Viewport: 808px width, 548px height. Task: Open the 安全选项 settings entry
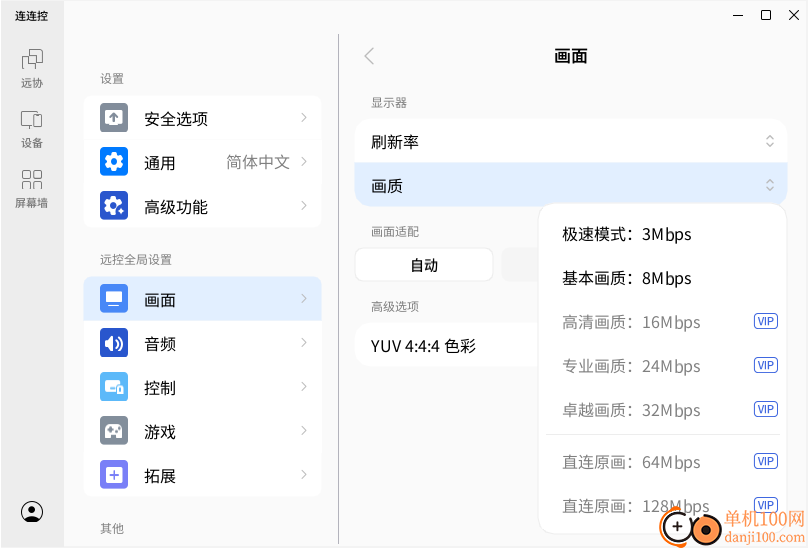tap(203, 118)
